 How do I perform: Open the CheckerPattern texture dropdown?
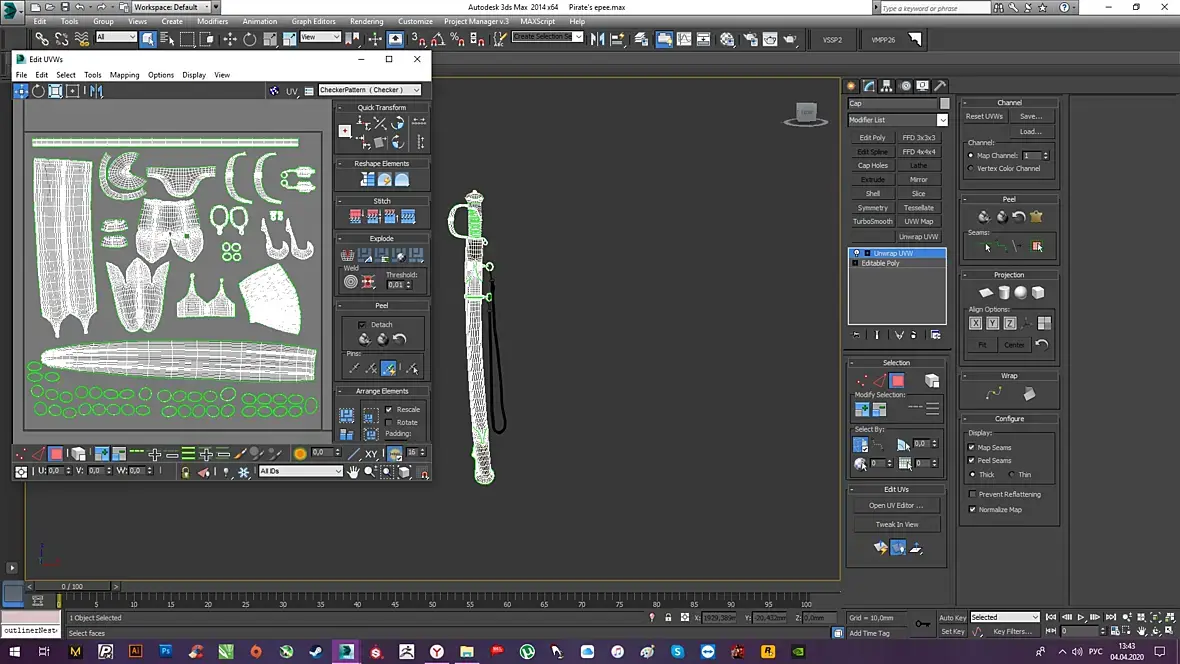[x=369, y=90]
